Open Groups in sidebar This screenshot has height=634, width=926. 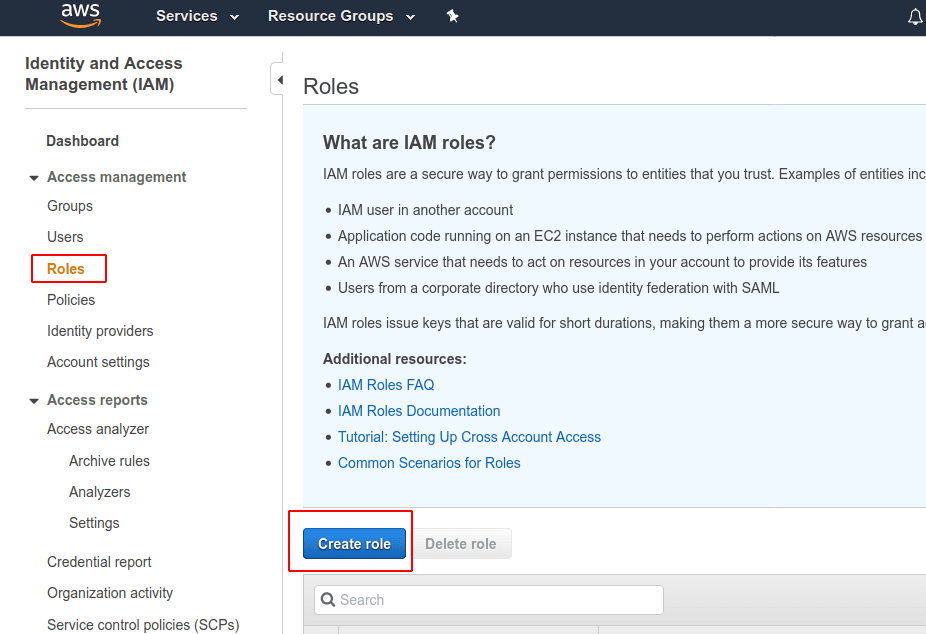(70, 206)
